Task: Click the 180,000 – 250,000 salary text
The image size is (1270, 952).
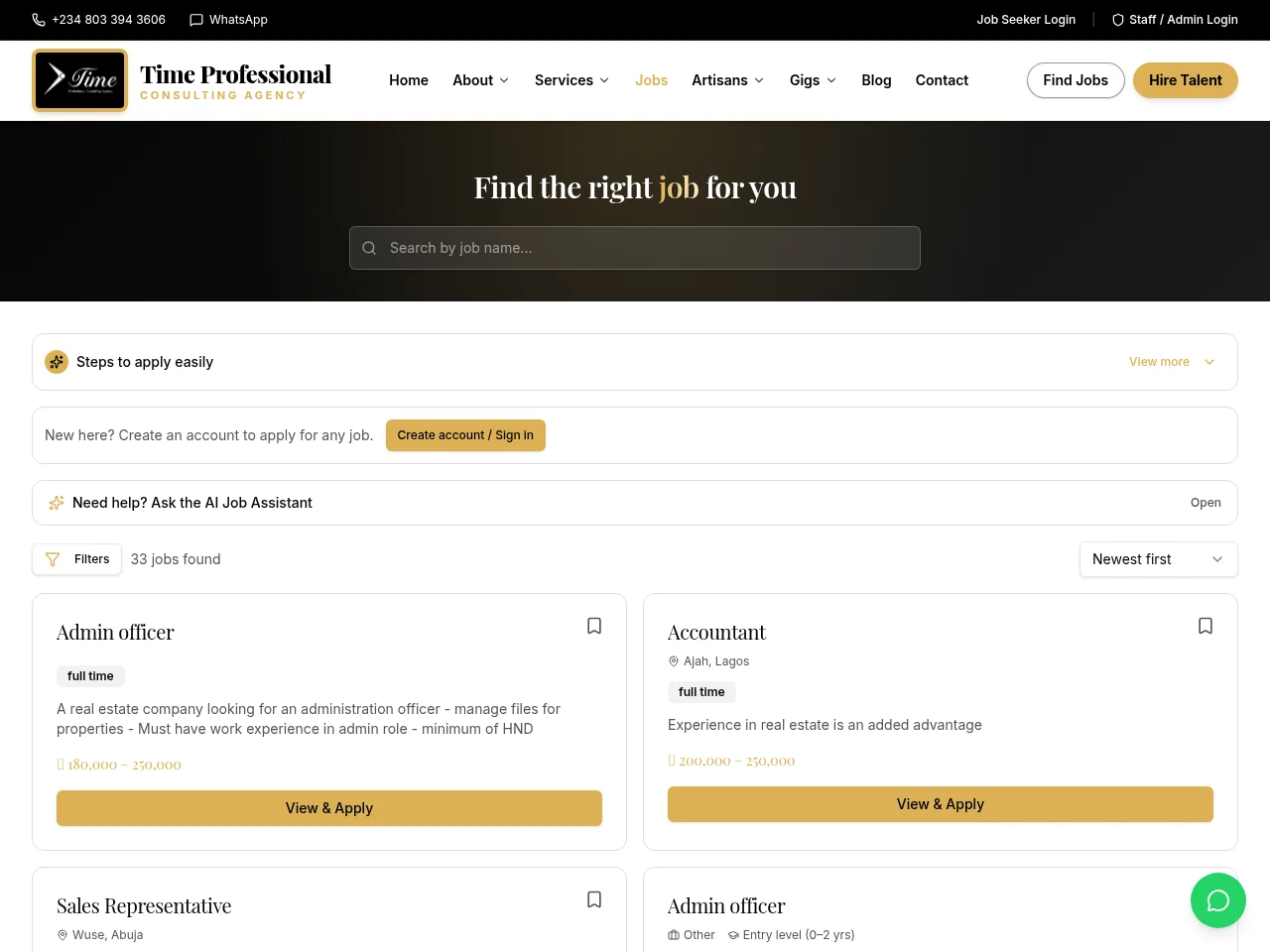Action: pyautogui.click(x=119, y=765)
